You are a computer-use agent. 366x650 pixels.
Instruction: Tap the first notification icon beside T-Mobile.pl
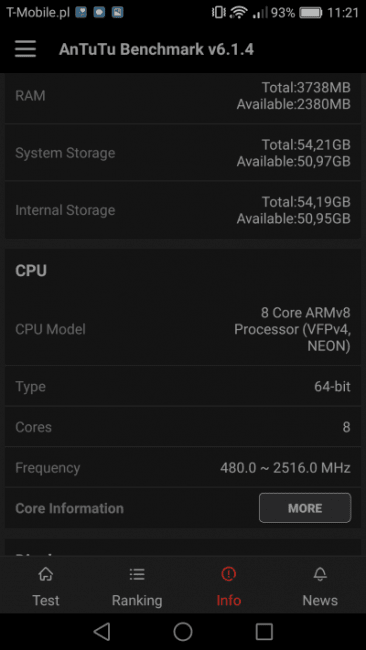pos(81,12)
